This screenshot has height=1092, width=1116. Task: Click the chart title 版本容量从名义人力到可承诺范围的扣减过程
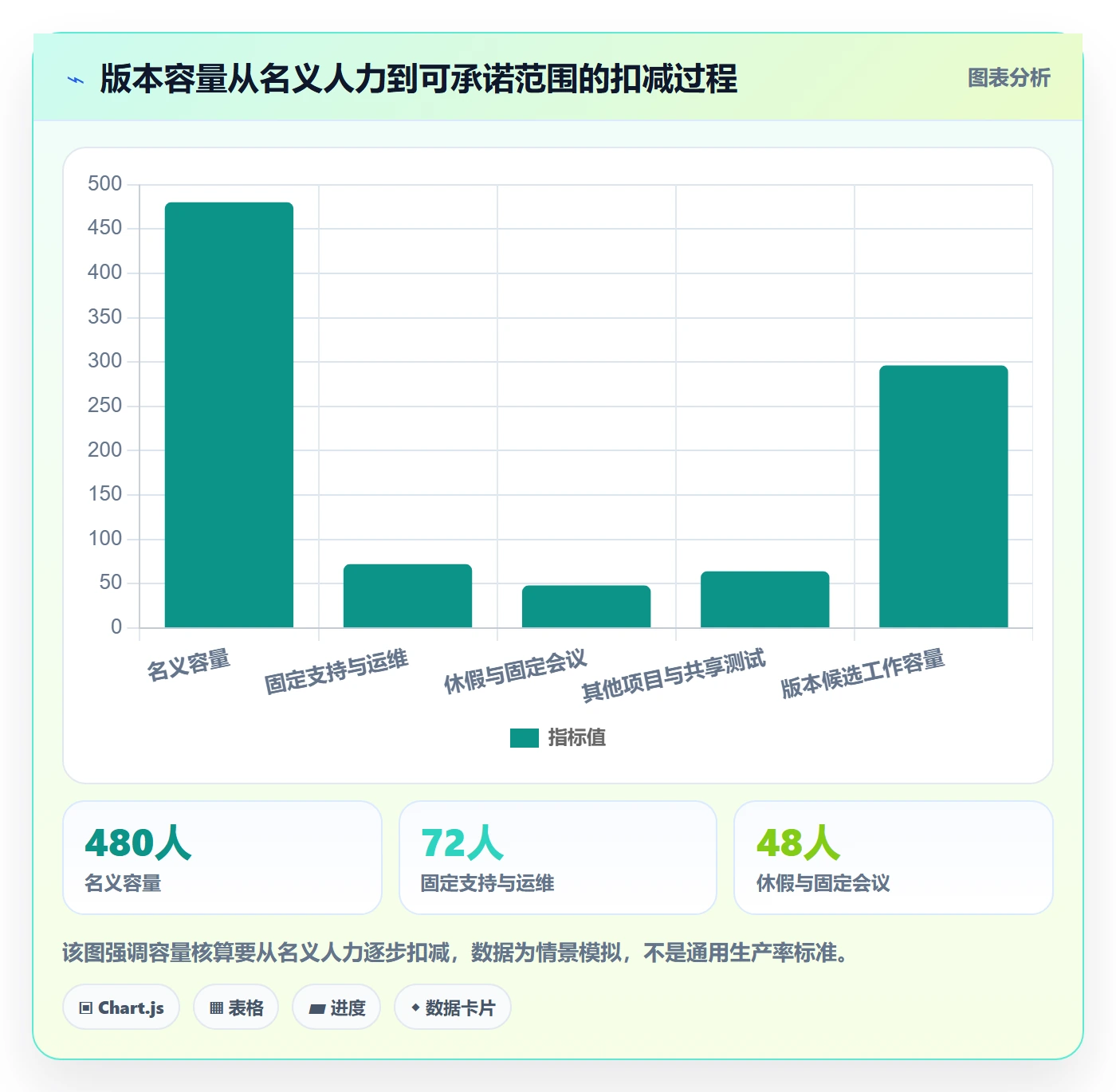[418, 79]
